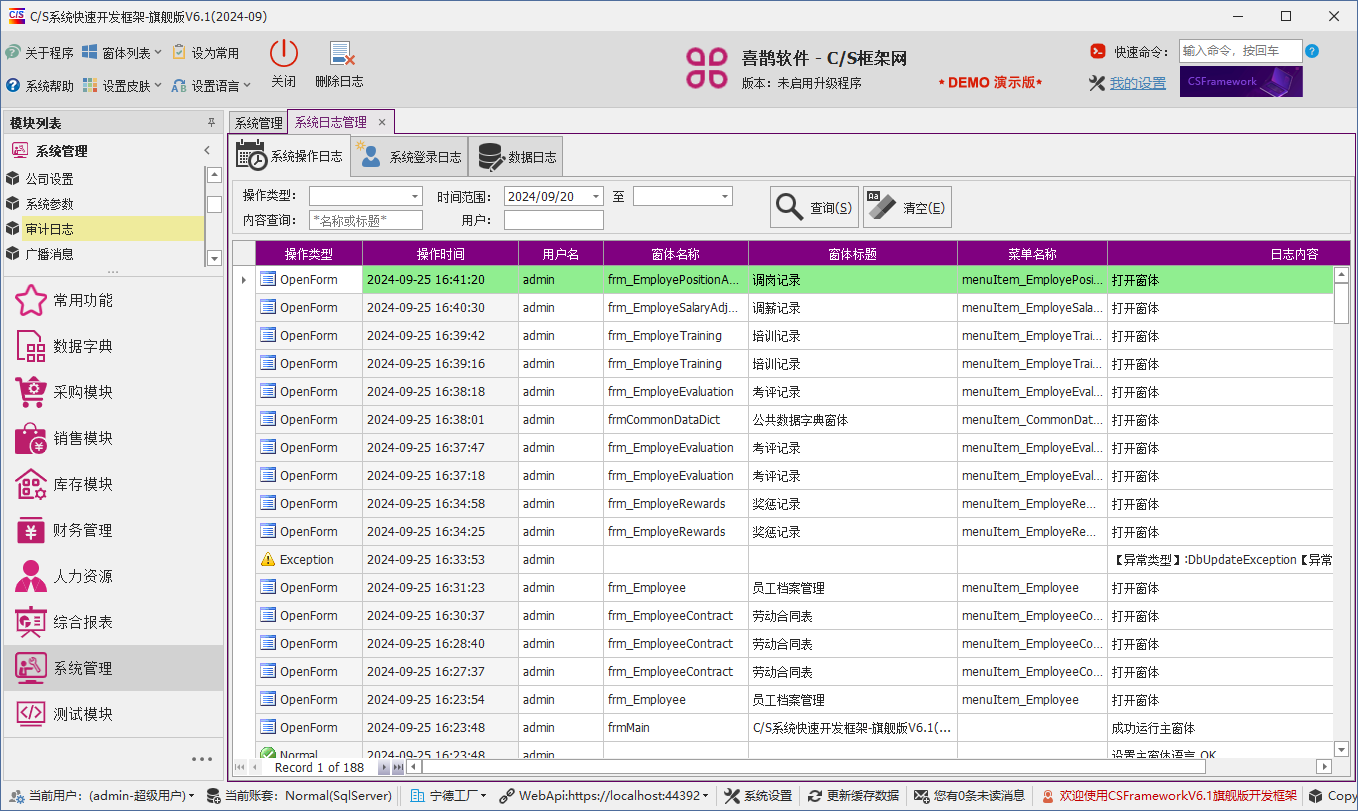Switch to the 系统管理 document tab
1358x811 pixels.
click(259, 123)
